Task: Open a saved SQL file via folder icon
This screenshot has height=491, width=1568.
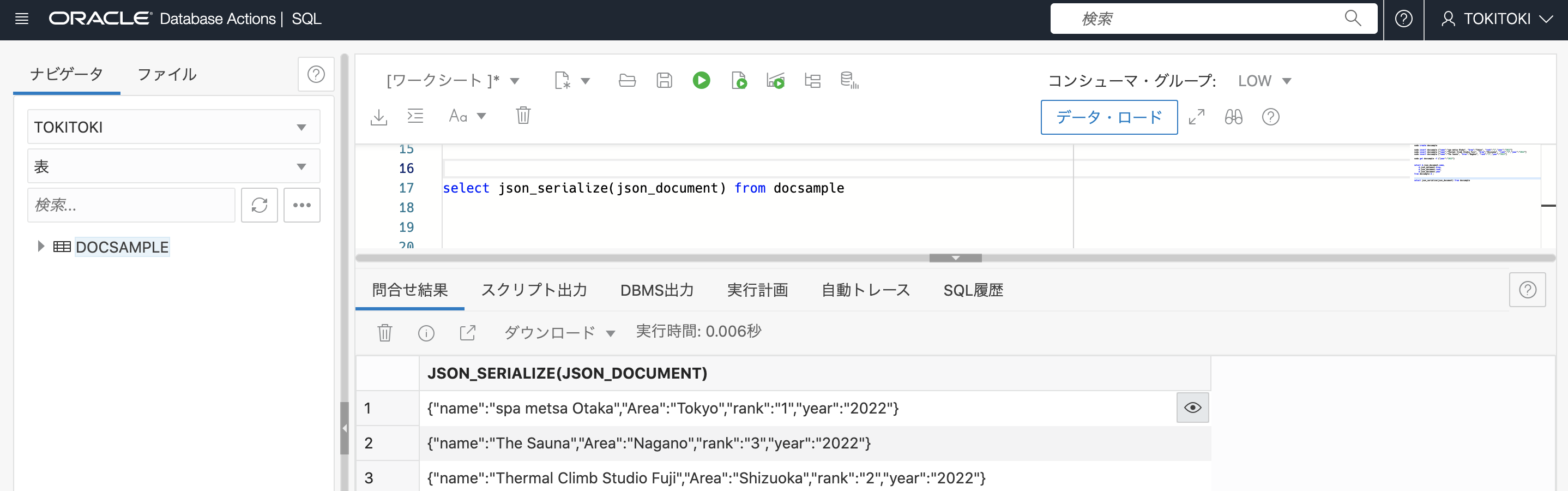Action: 627,80
